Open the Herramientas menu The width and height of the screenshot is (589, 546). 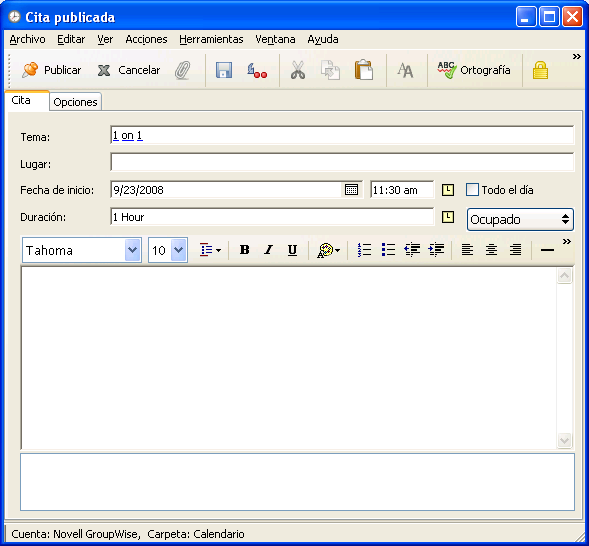(x=211, y=39)
